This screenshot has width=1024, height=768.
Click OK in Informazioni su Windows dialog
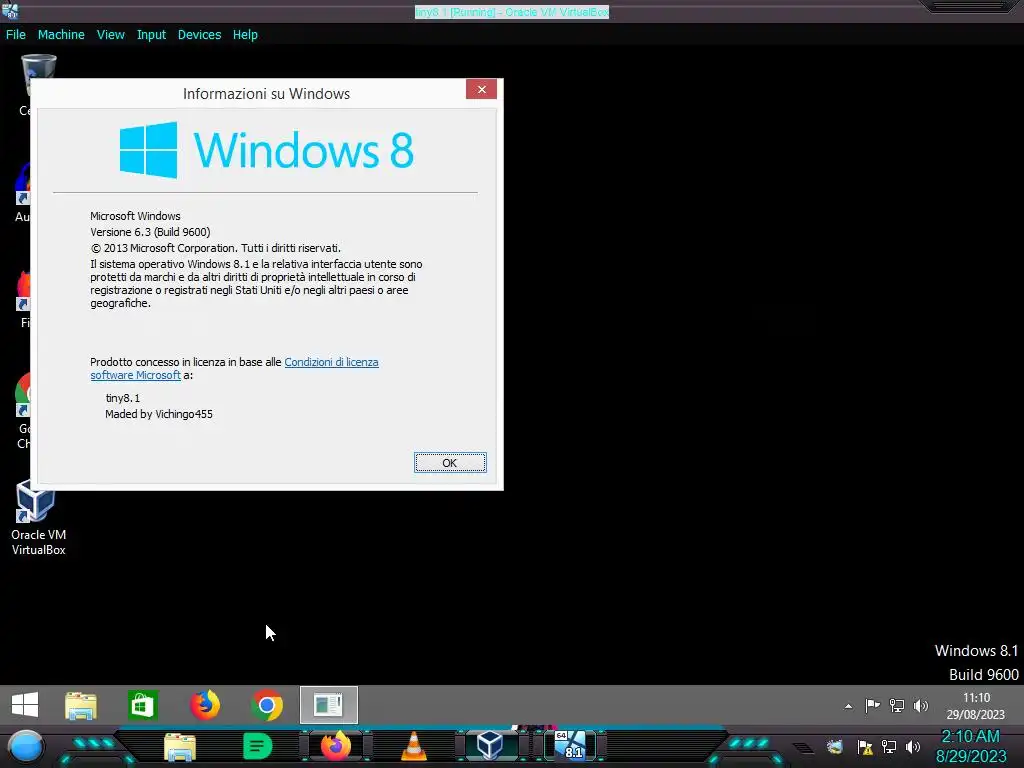450,462
